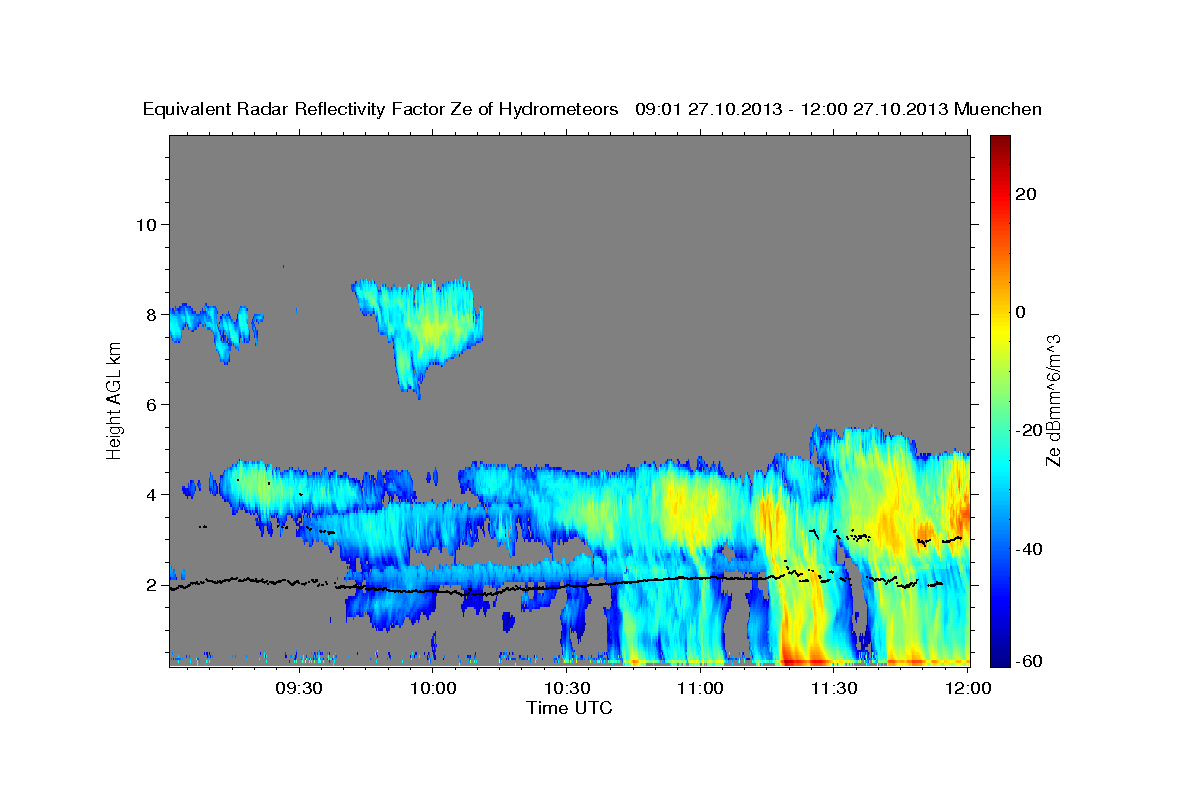The height and width of the screenshot is (800, 1200).
Task: Click the date range text '09:01 27.10.2013 - 12:00 27.10.2013'
Action: [x=792, y=109]
